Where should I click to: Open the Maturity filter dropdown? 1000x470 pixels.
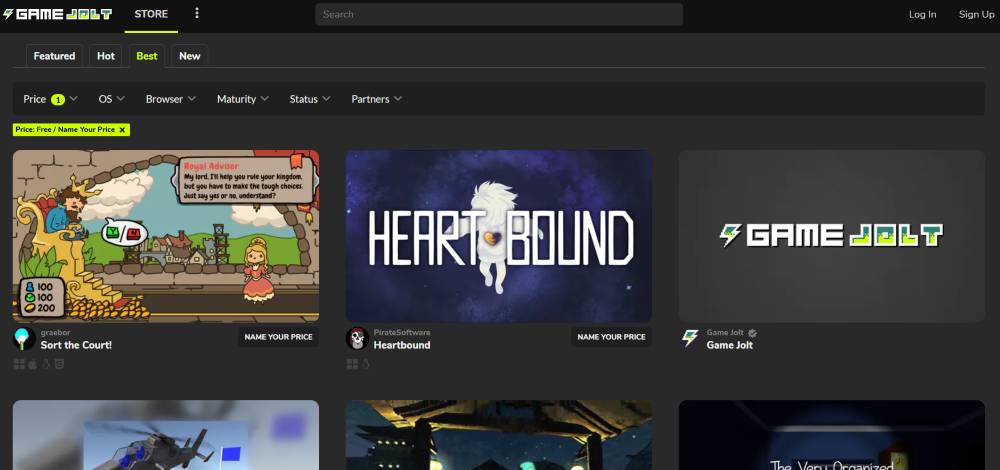(x=243, y=99)
